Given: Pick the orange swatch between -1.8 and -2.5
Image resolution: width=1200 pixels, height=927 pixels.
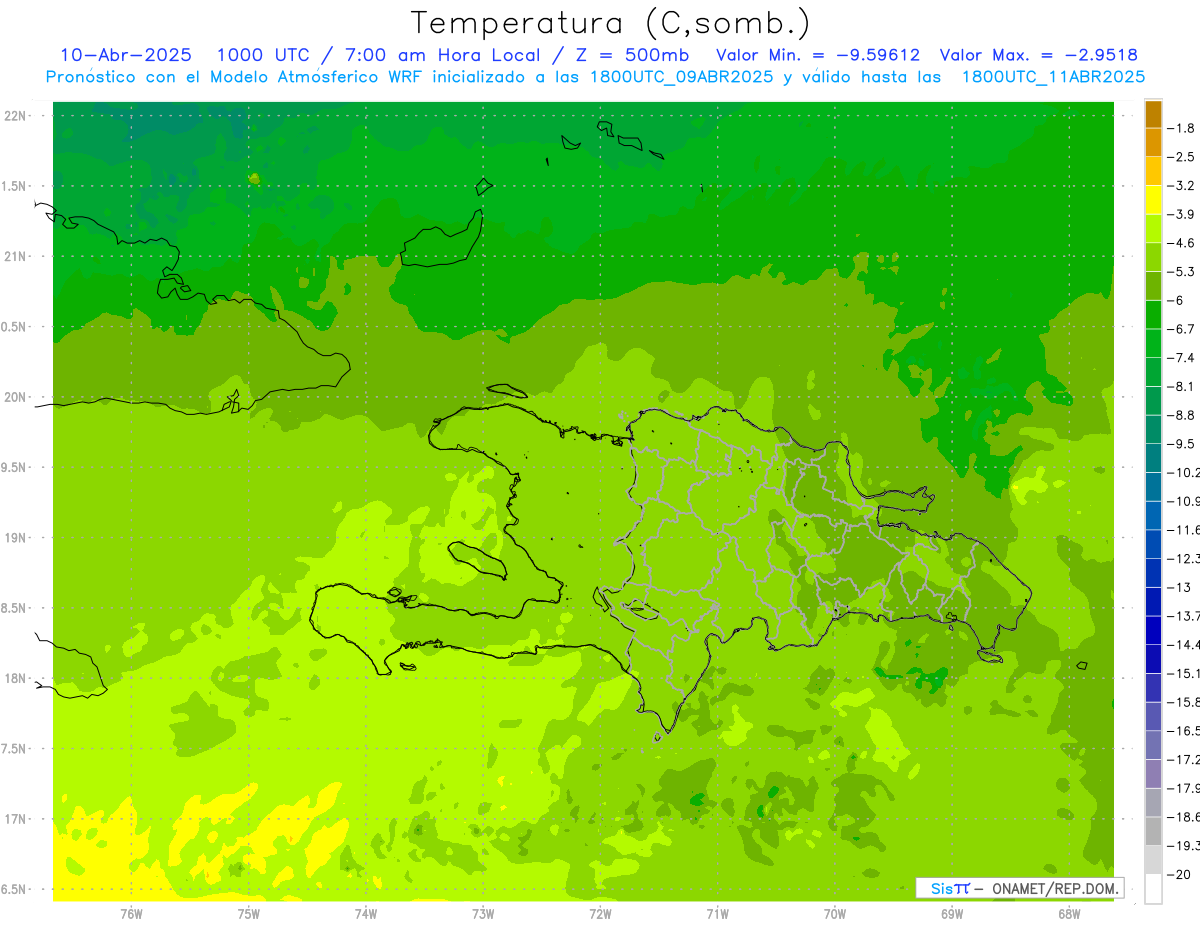Looking at the screenshot, I should click(x=1153, y=142).
